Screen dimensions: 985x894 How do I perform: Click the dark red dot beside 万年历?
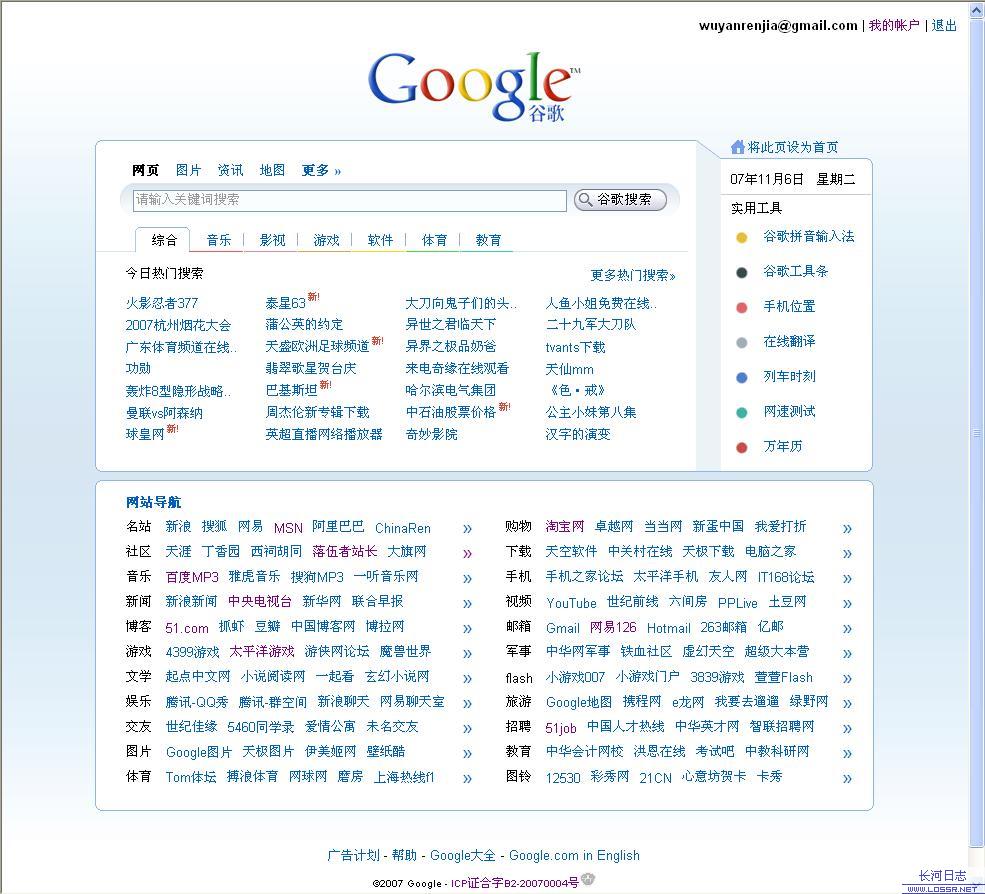[741, 447]
